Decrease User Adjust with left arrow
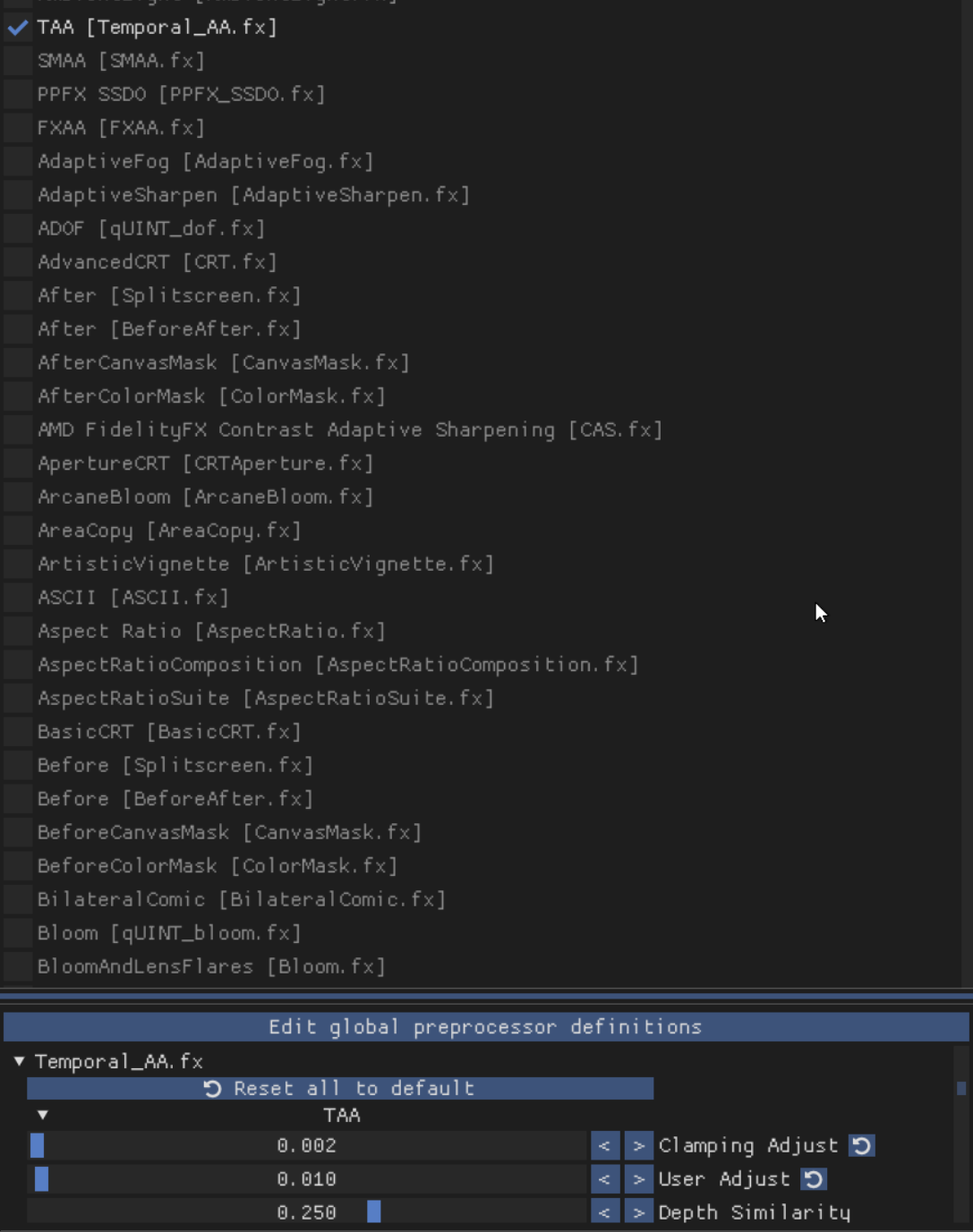Image resolution: width=973 pixels, height=1232 pixels. [x=604, y=1179]
